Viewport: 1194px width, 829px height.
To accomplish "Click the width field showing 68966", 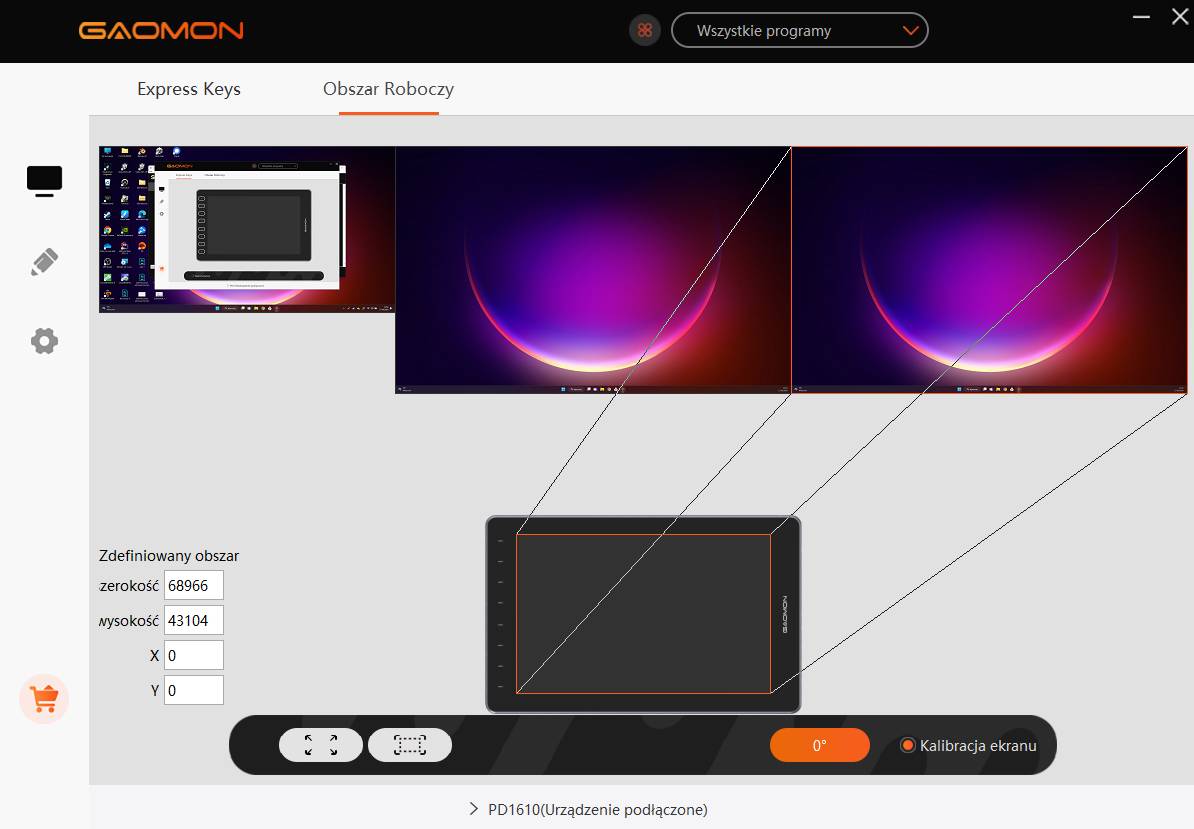I will [193, 585].
